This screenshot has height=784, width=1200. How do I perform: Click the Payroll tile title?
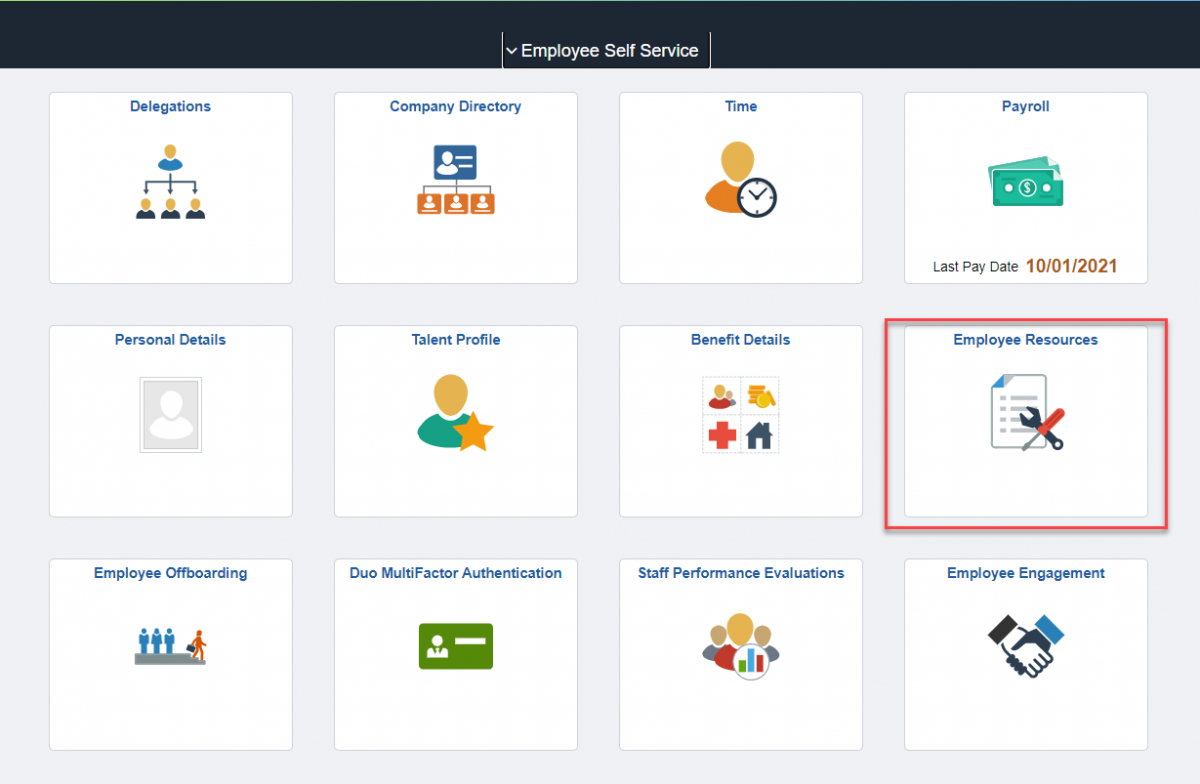tap(1026, 106)
